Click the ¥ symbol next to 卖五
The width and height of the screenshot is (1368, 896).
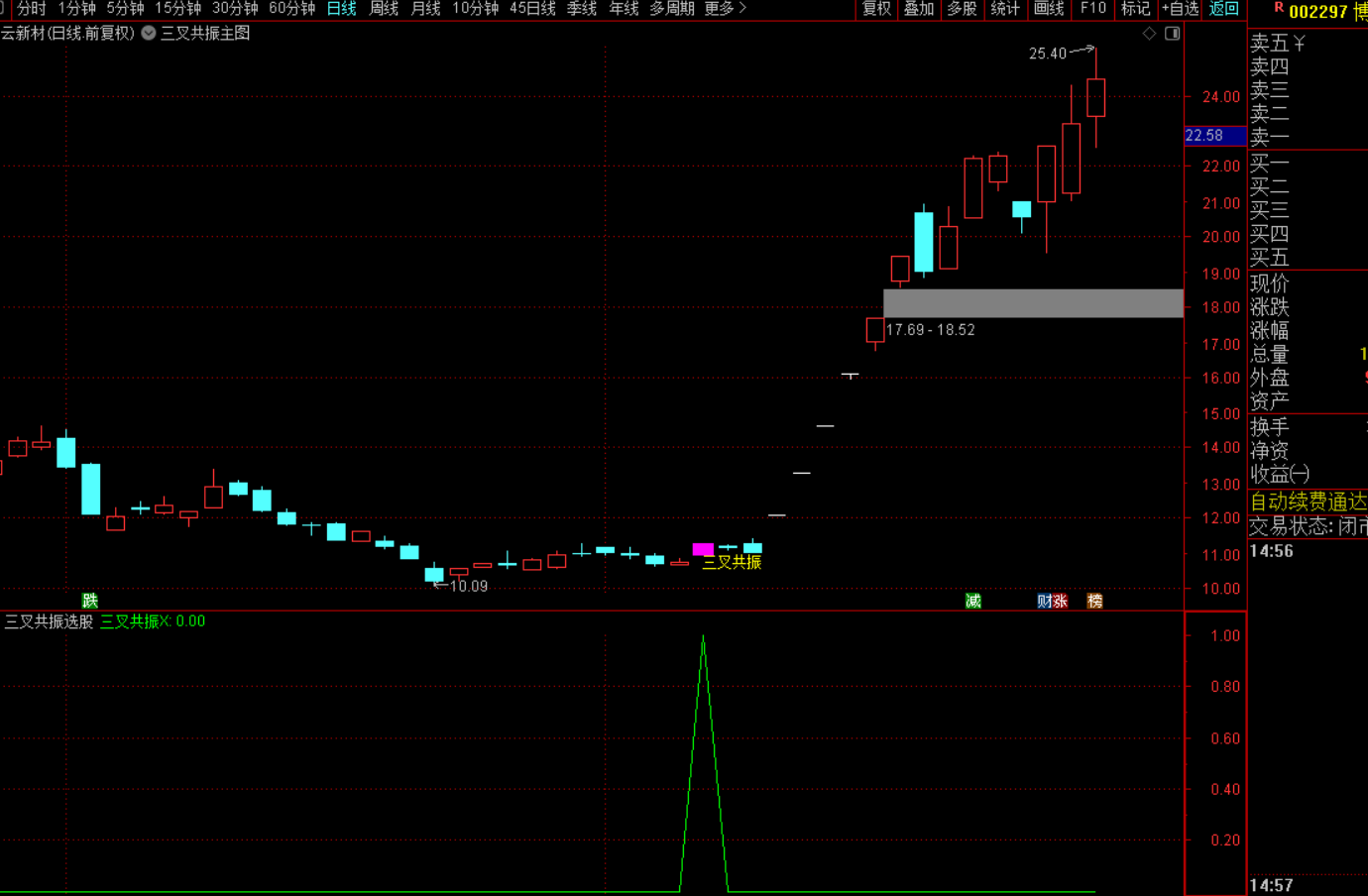coord(1300,44)
